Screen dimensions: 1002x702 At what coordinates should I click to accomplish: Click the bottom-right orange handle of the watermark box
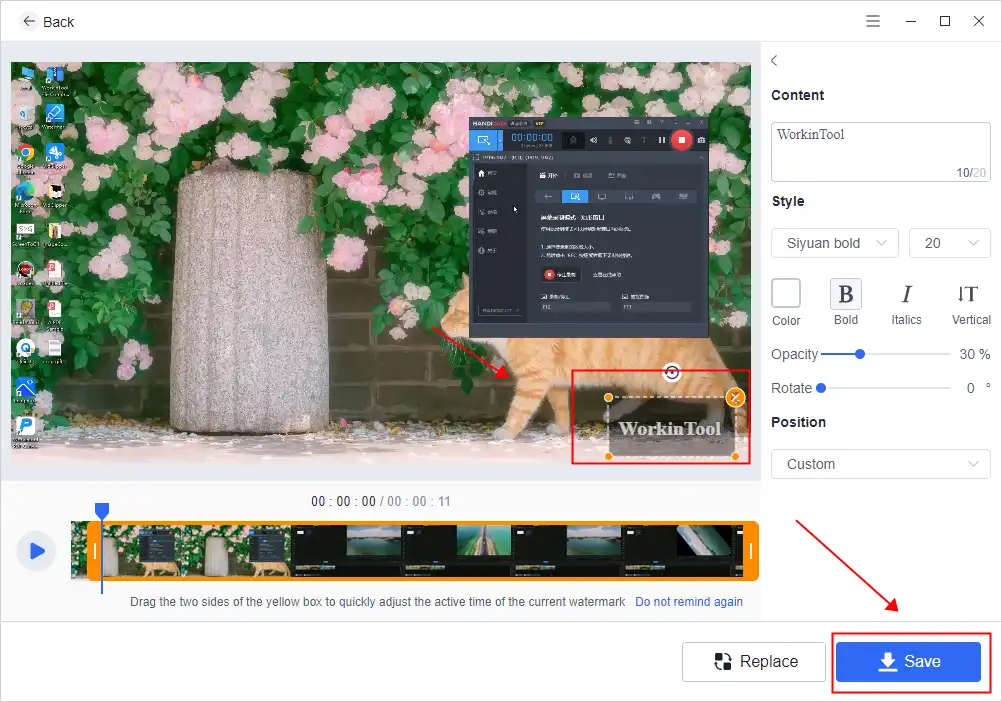[735, 456]
